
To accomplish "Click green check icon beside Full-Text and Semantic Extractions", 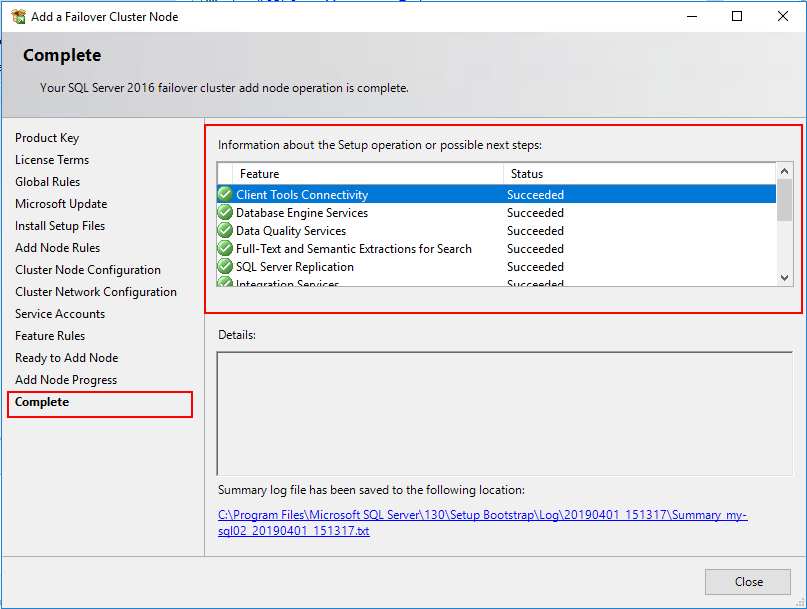I will point(225,248).
